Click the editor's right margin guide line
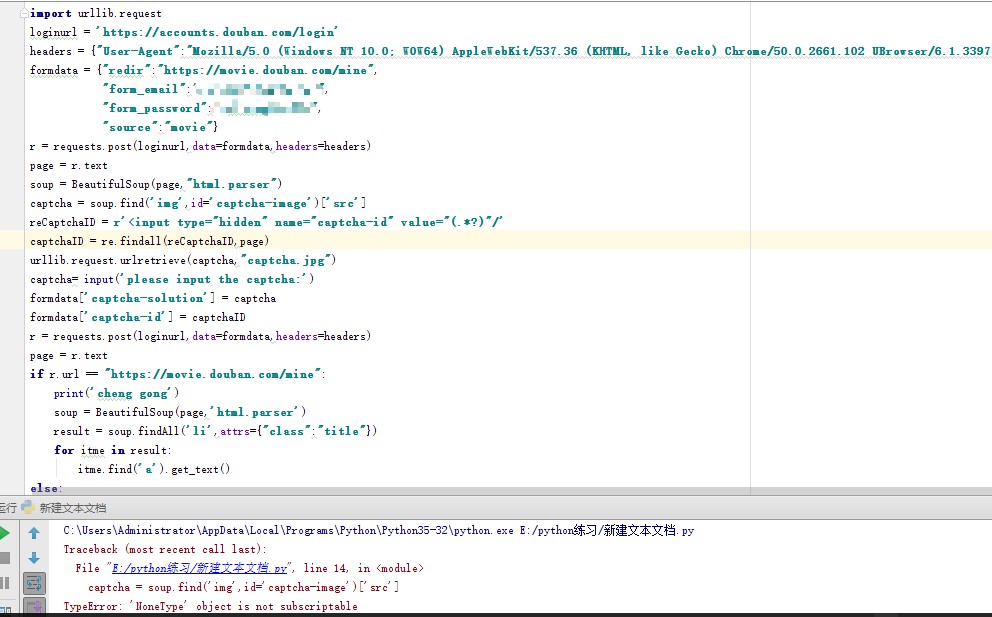The width and height of the screenshot is (992, 617). point(751,300)
